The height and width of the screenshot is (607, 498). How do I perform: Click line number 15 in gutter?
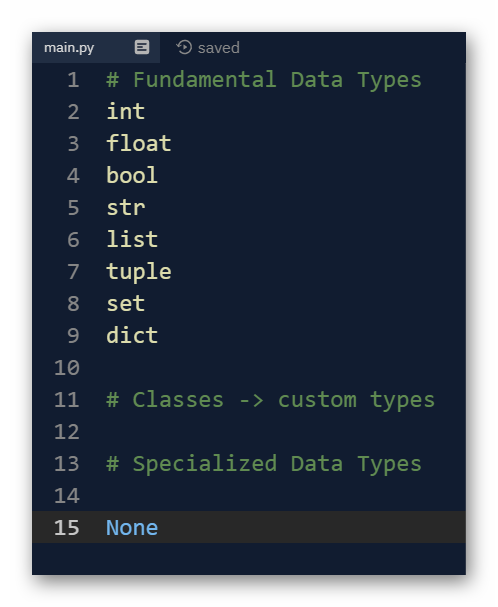click(x=67, y=528)
